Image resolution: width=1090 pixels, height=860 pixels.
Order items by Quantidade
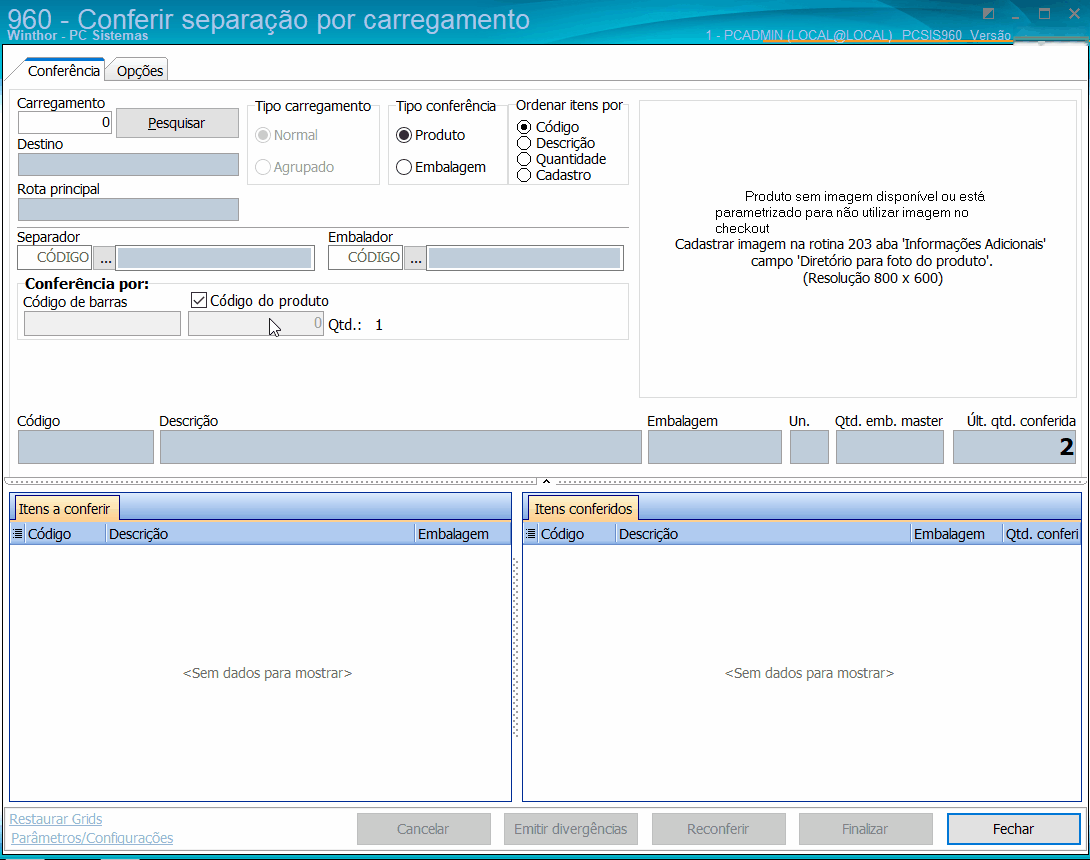(x=524, y=159)
